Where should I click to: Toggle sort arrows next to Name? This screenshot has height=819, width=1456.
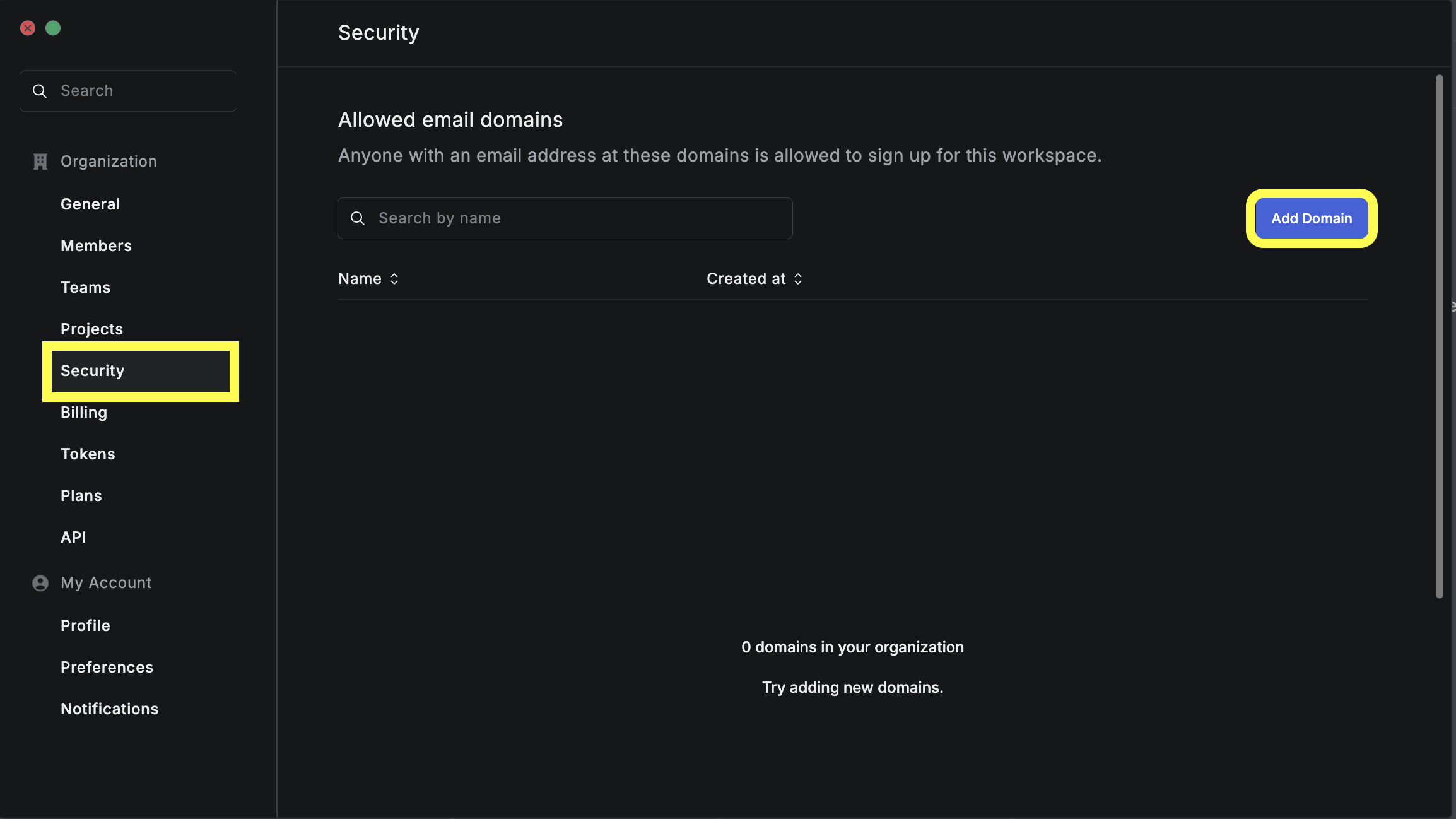pos(394,279)
